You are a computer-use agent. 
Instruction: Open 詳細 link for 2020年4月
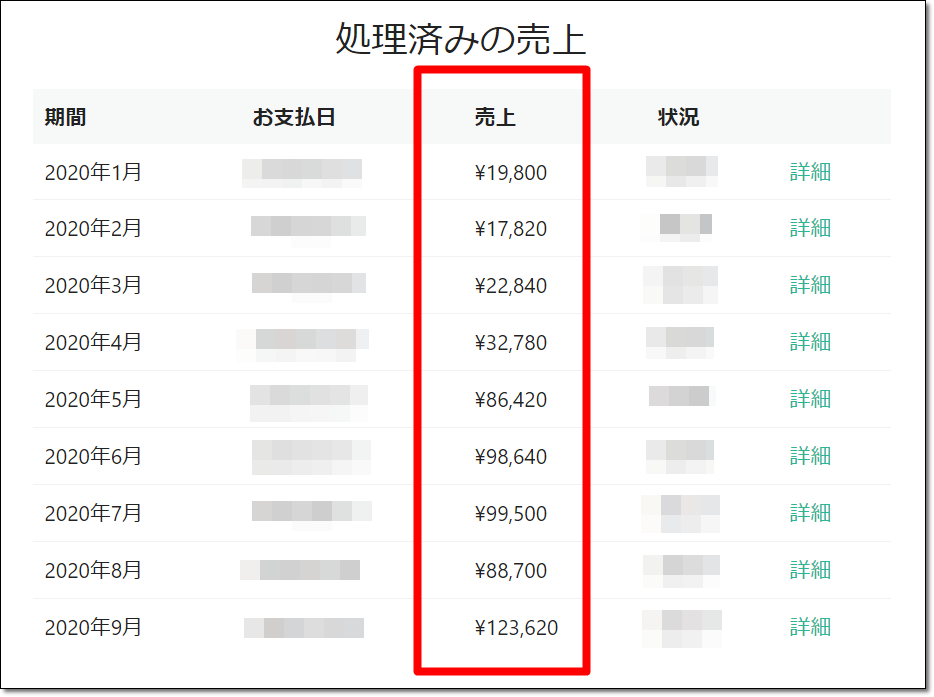coord(810,342)
